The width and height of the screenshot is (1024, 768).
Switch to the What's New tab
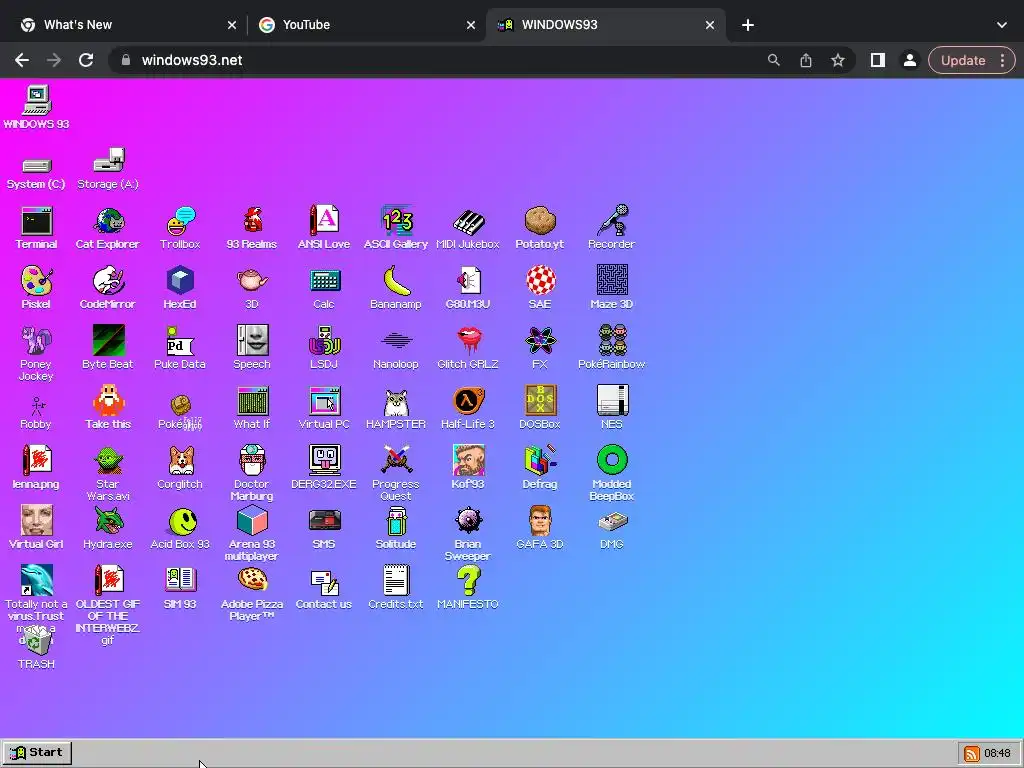[127, 25]
